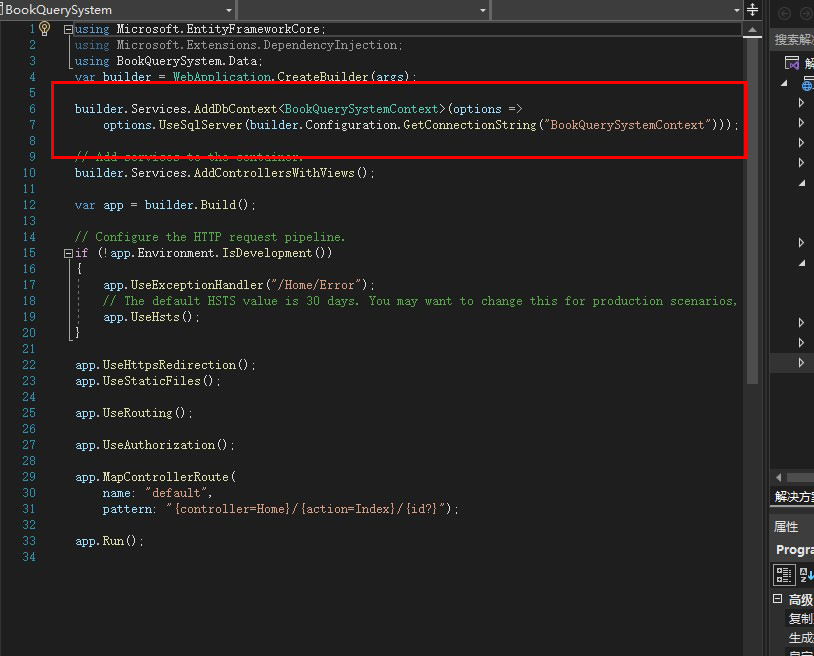Click the Configure the HTTP request pipeline comment
814x656 pixels.
click(210, 237)
